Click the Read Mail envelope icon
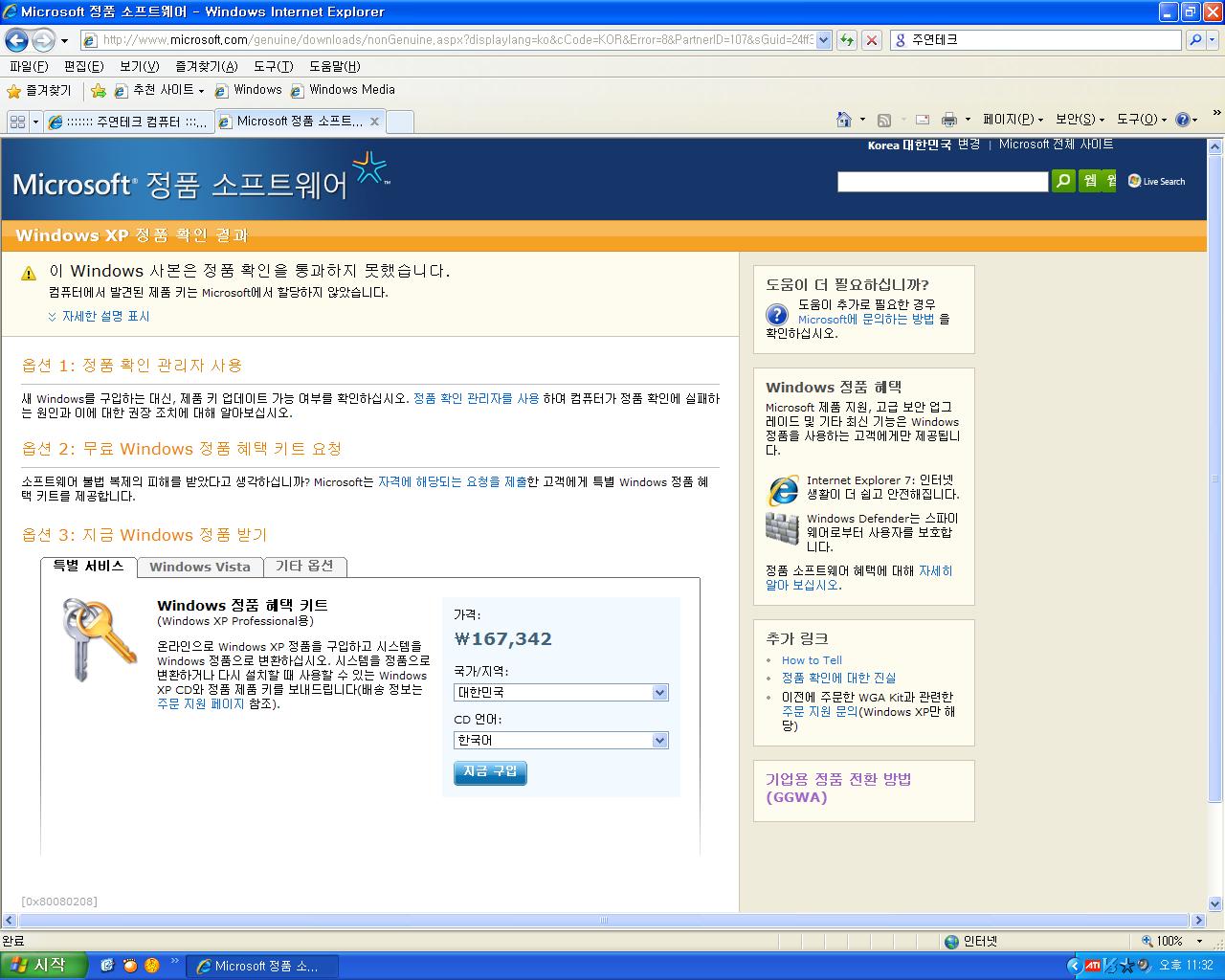Image resolution: width=1225 pixels, height=980 pixels. [x=923, y=120]
